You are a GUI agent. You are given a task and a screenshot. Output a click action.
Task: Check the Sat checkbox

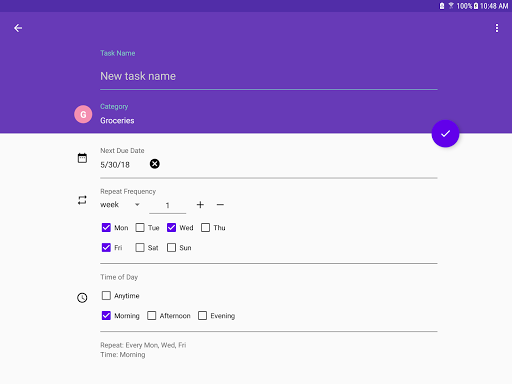click(x=140, y=248)
